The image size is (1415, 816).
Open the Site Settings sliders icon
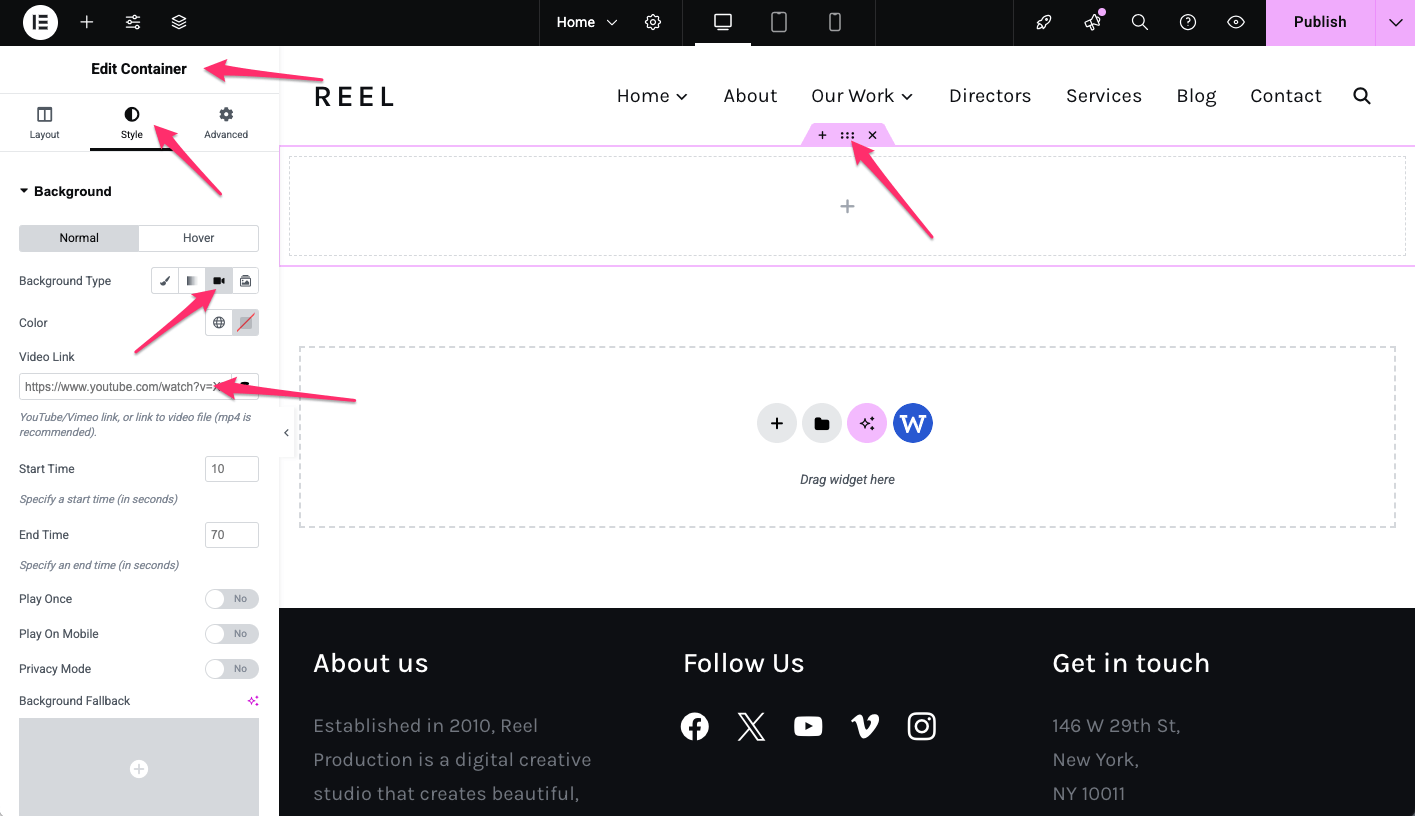(133, 22)
